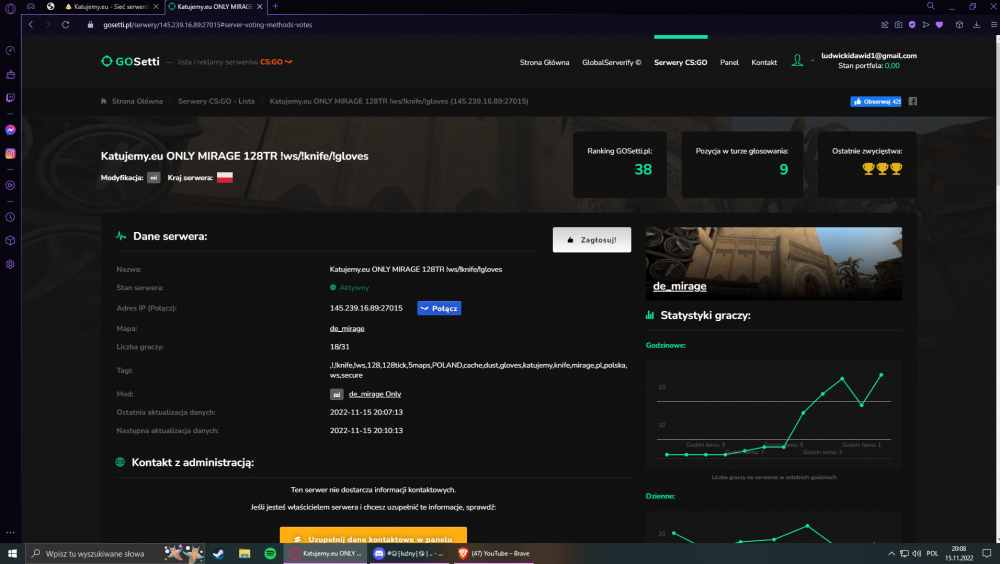This screenshot has height=564, width=1000.
Task: Click the GOSetti logo
Action: pyautogui.click(x=130, y=61)
